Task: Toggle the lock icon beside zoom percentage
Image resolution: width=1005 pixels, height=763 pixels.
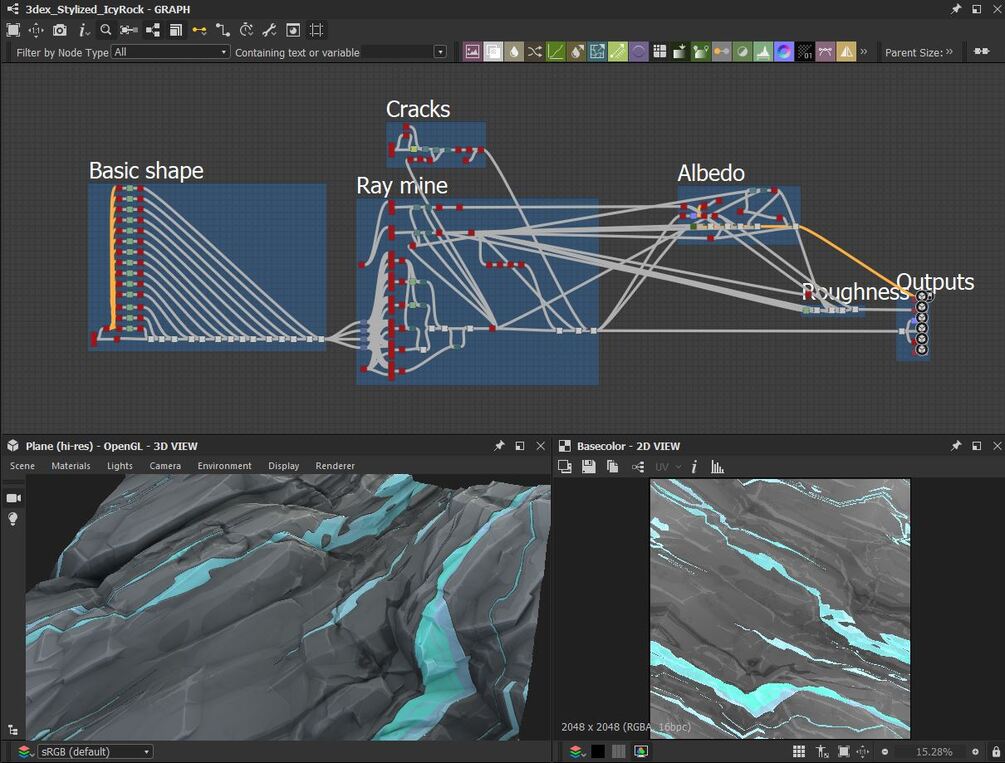Action: pyautogui.click(x=996, y=751)
